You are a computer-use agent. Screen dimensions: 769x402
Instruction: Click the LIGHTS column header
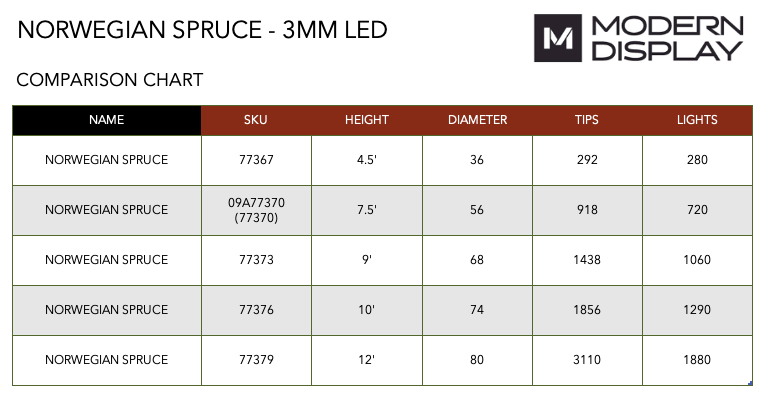(697, 120)
